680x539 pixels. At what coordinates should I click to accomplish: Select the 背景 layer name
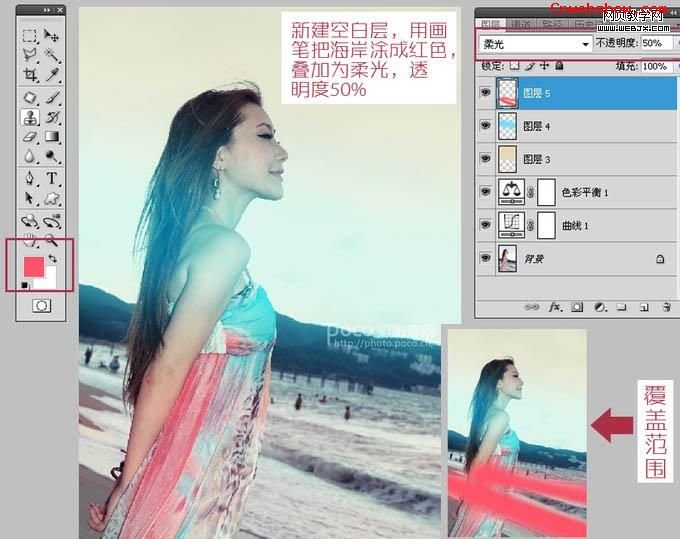534,259
